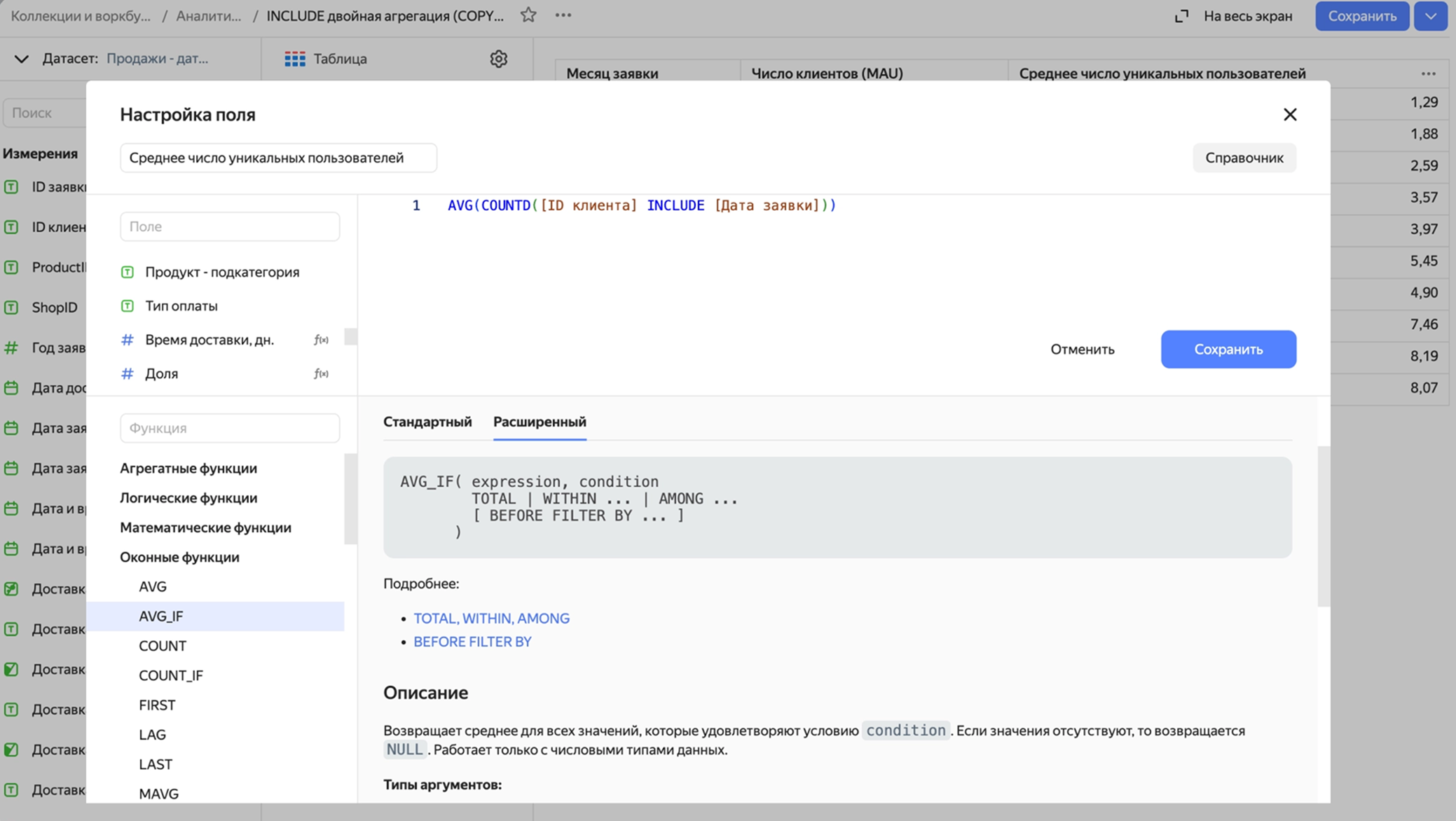Image resolution: width=1456 pixels, height=821 pixels.
Task: Expand the Оконные функции category
Action: pos(180,557)
